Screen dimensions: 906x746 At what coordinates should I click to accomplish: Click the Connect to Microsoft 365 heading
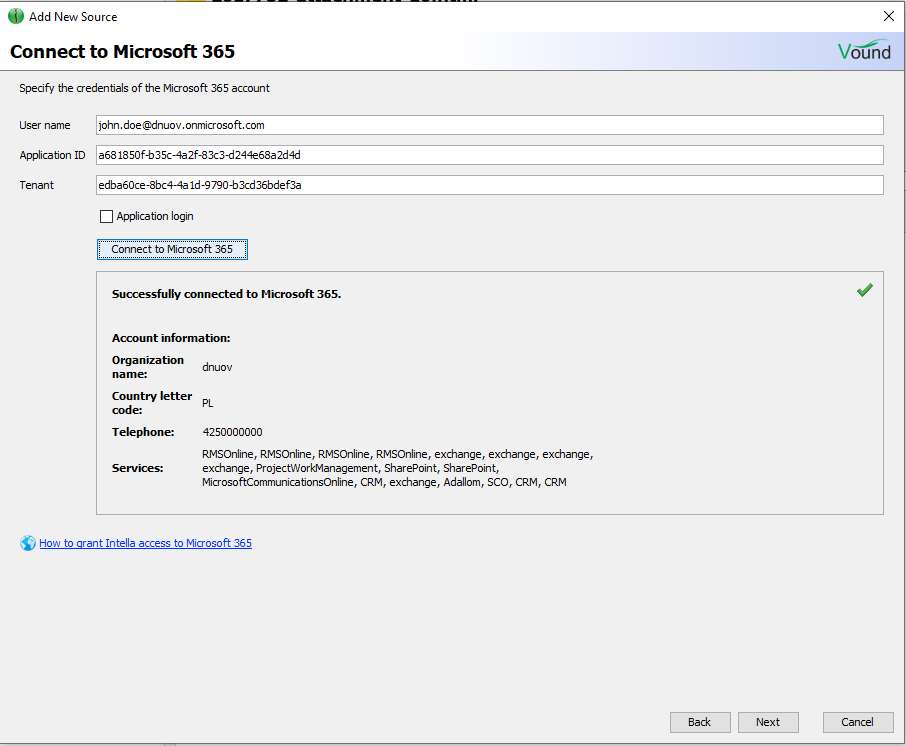pos(122,51)
